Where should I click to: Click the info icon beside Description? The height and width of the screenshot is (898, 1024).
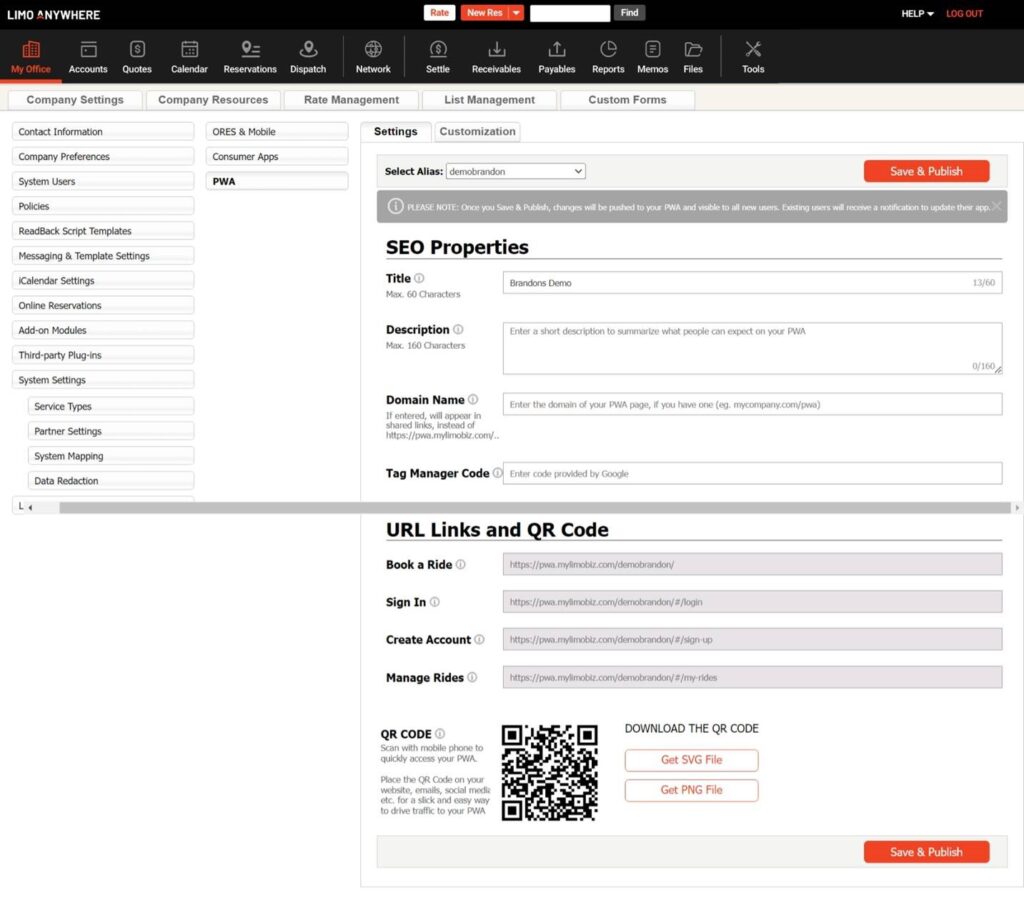tap(458, 329)
